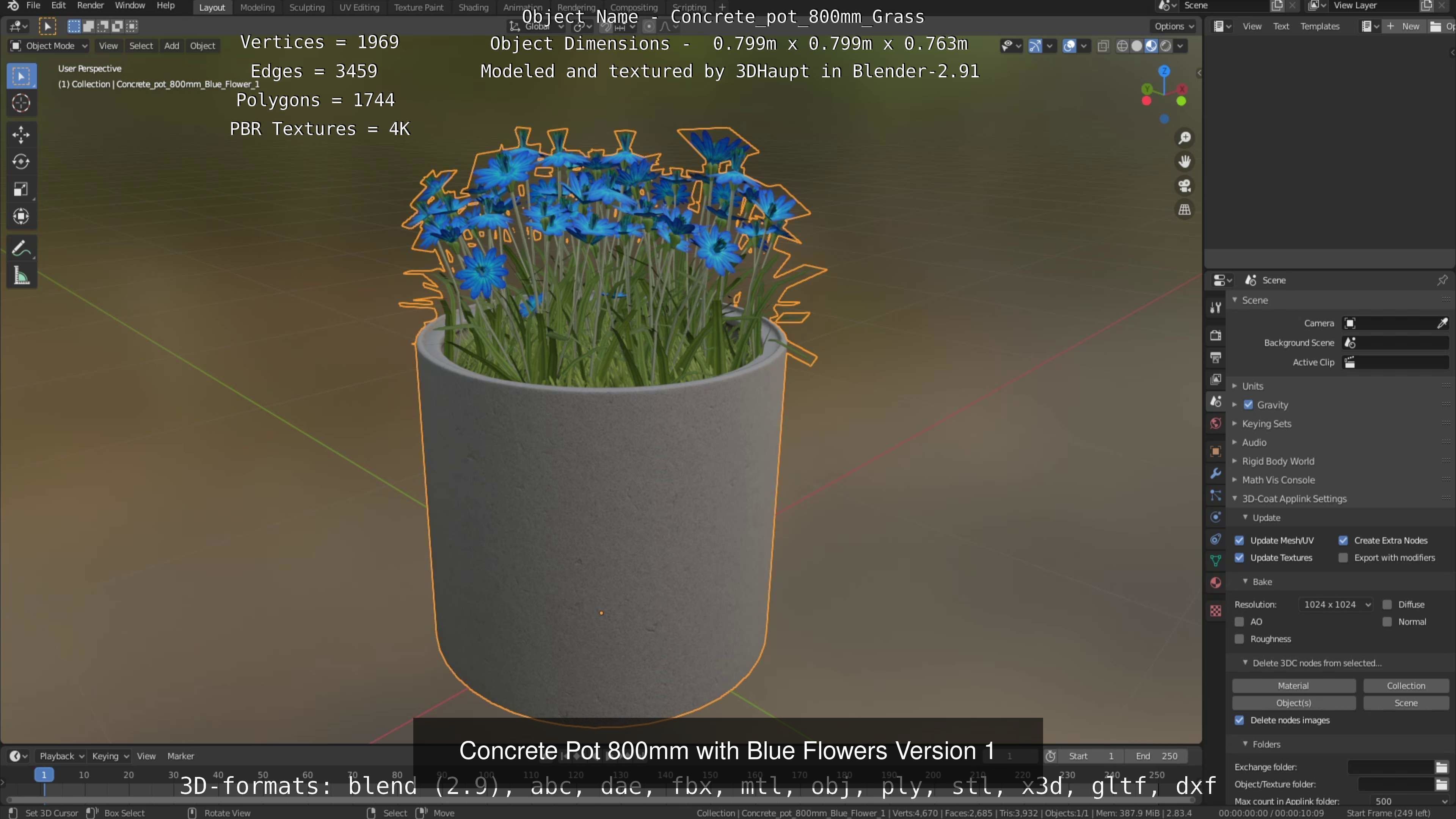Viewport: 1456px width, 819px height.
Task: Activate the Transform tool
Action: click(22, 216)
